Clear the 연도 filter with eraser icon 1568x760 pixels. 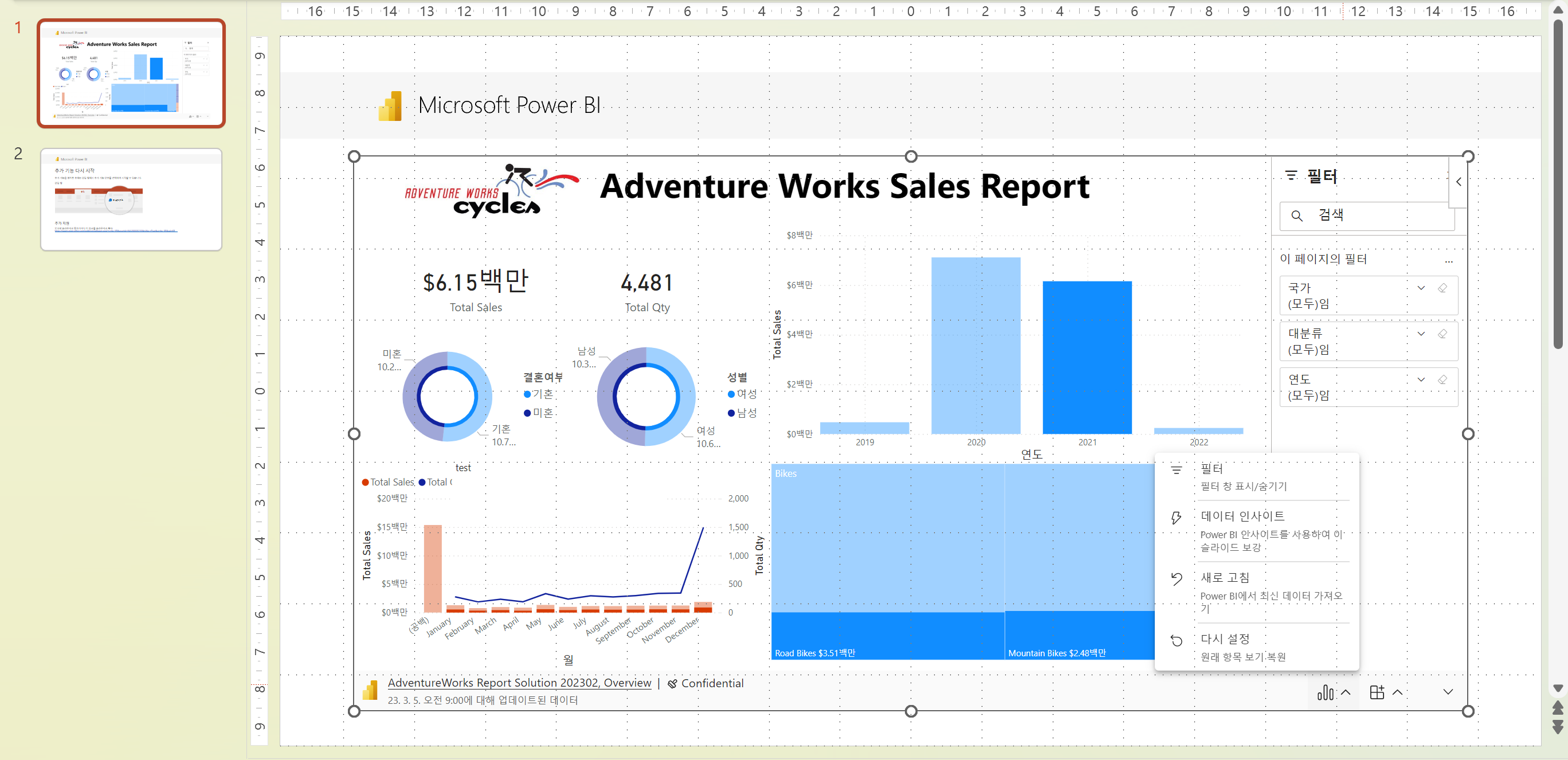tap(1442, 379)
